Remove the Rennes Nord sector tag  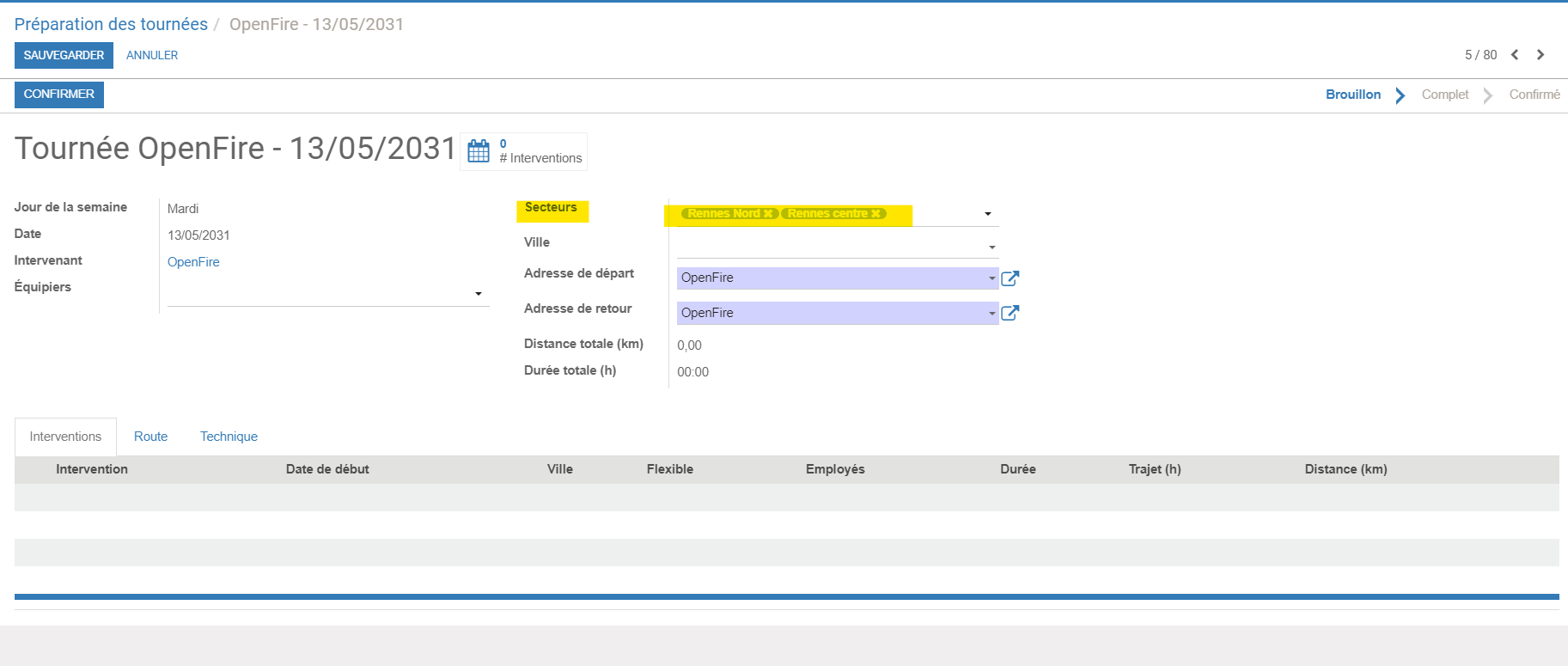(768, 214)
